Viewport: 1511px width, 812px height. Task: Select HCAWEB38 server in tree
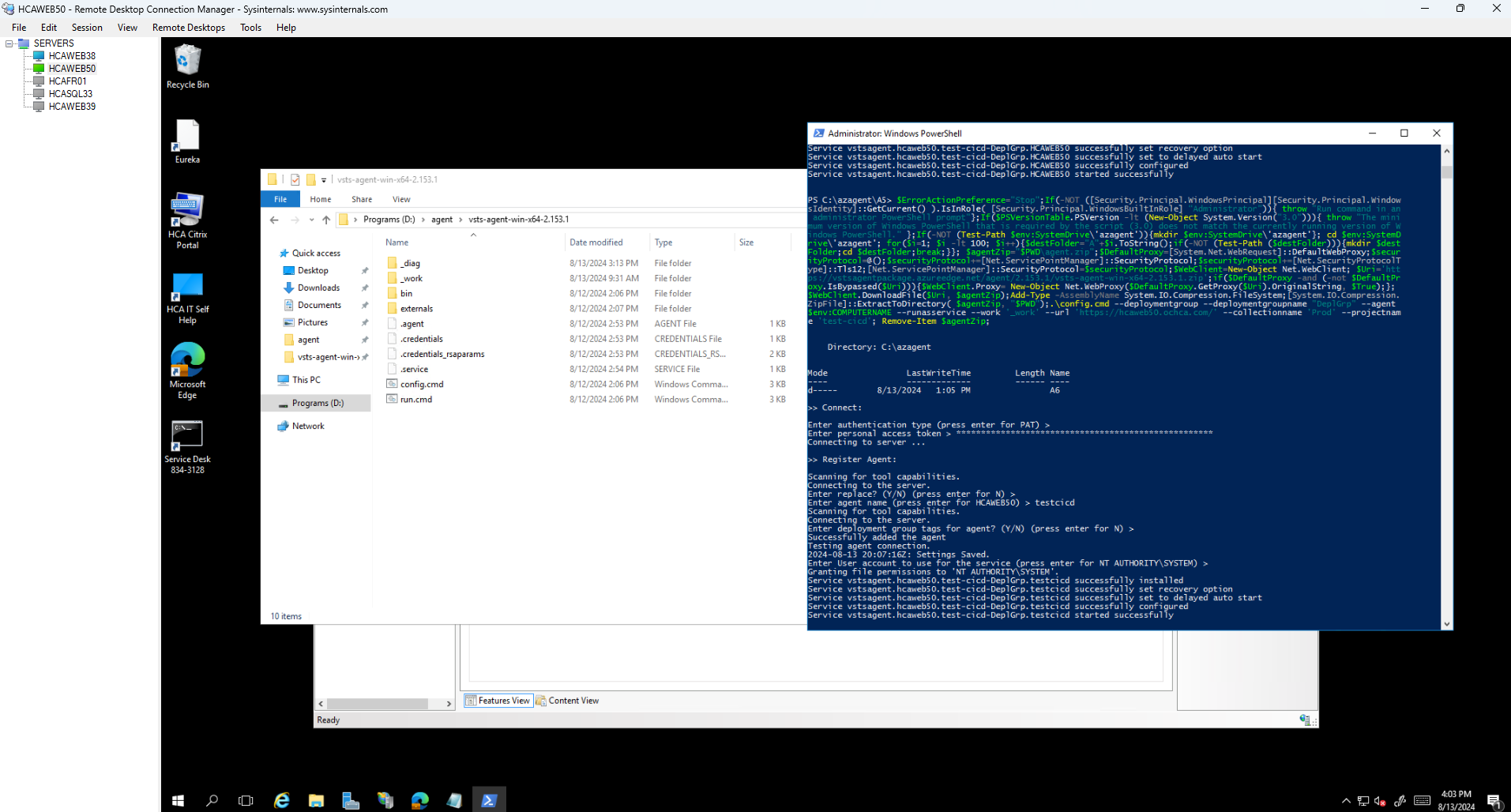coord(72,56)
